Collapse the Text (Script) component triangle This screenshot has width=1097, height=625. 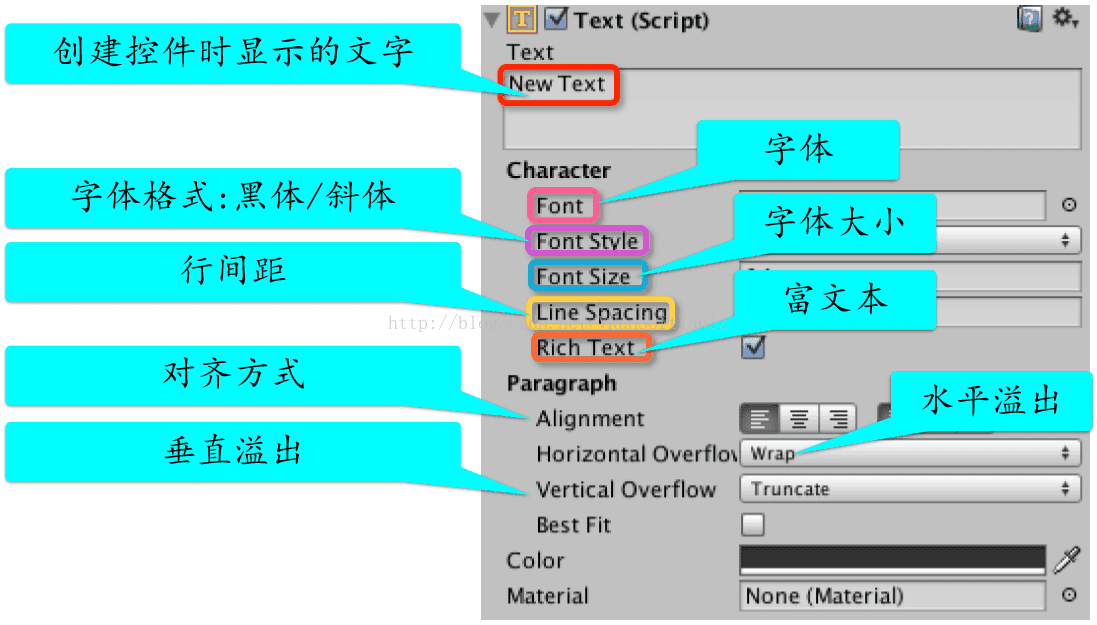tap(493, 20)
